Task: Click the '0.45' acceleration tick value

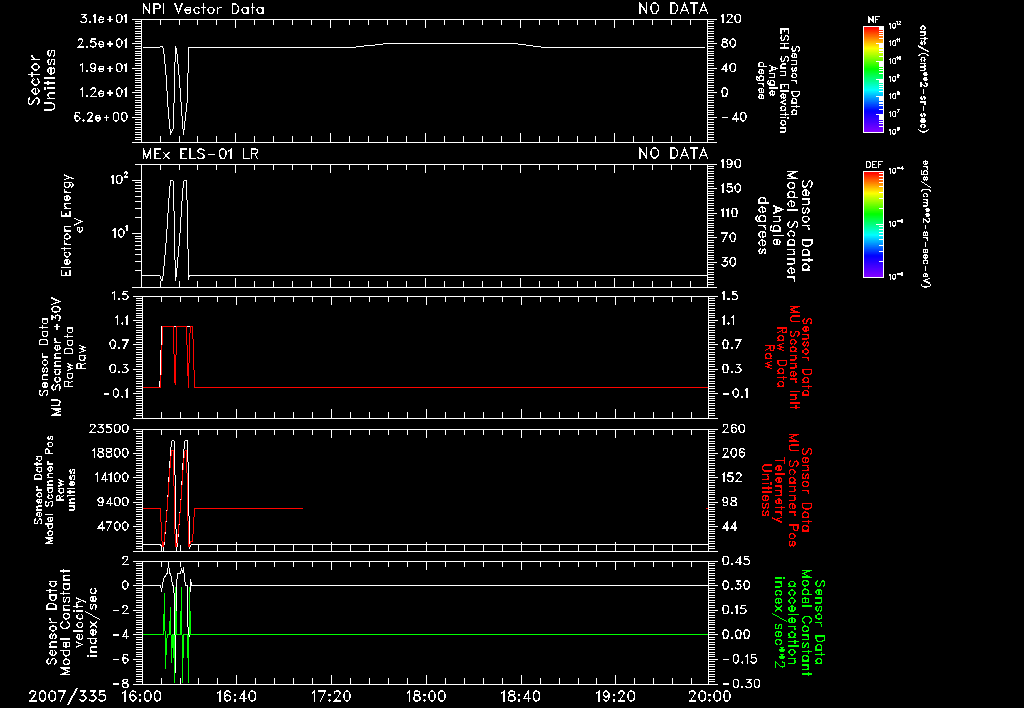Action: 735,561
